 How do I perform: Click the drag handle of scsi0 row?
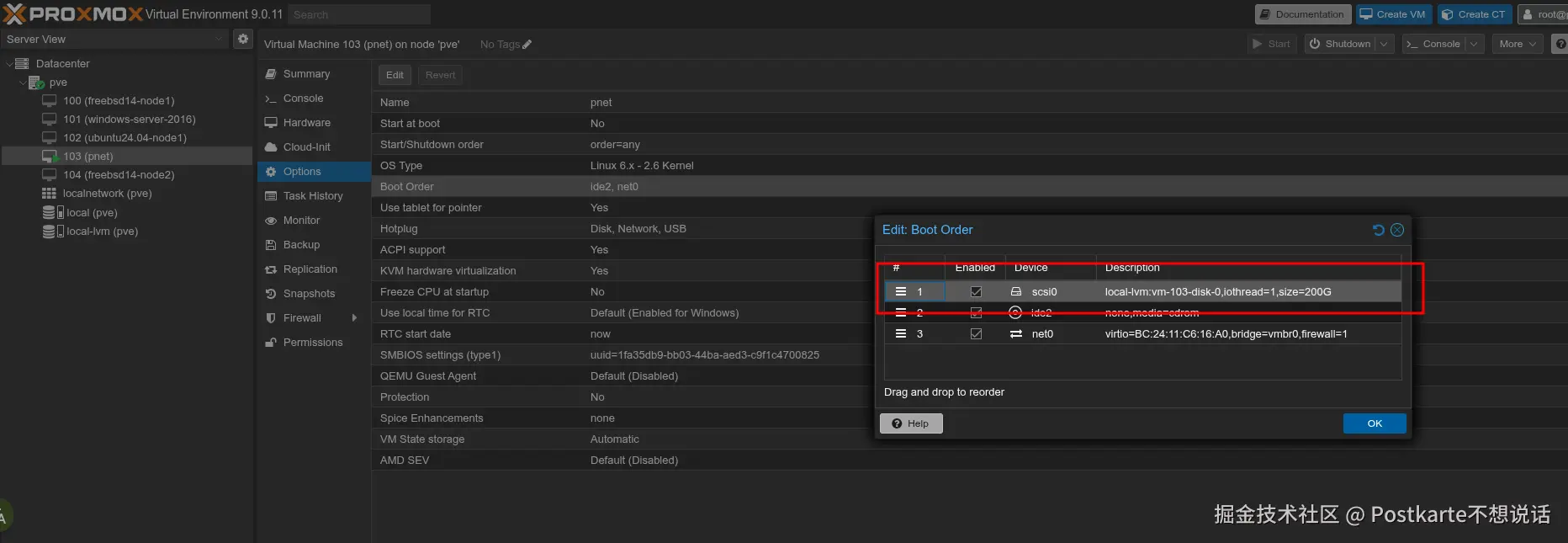pyautogui.click(x=900, y=291)
